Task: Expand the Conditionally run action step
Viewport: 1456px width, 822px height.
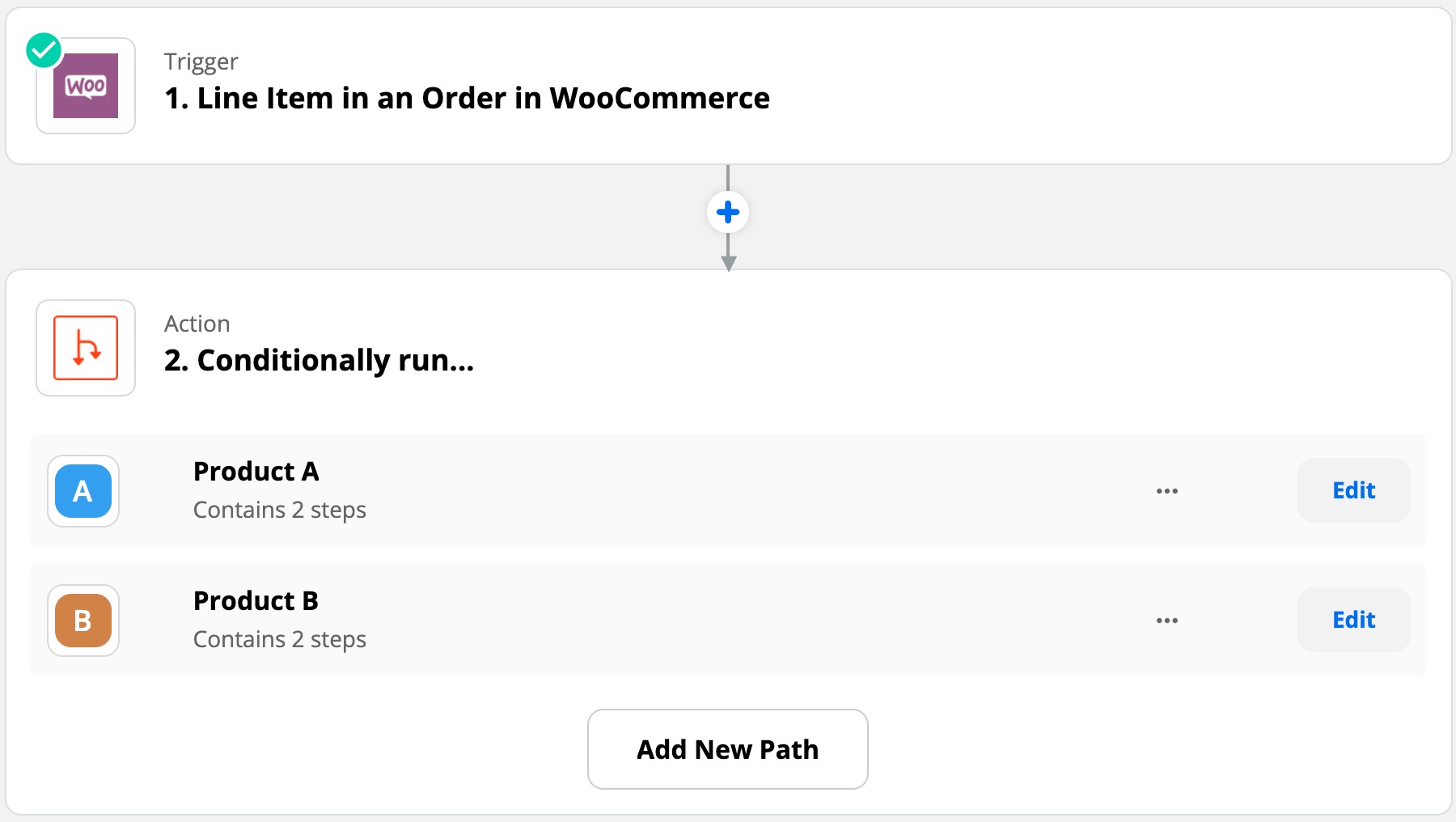Action: tap(319, 361)
